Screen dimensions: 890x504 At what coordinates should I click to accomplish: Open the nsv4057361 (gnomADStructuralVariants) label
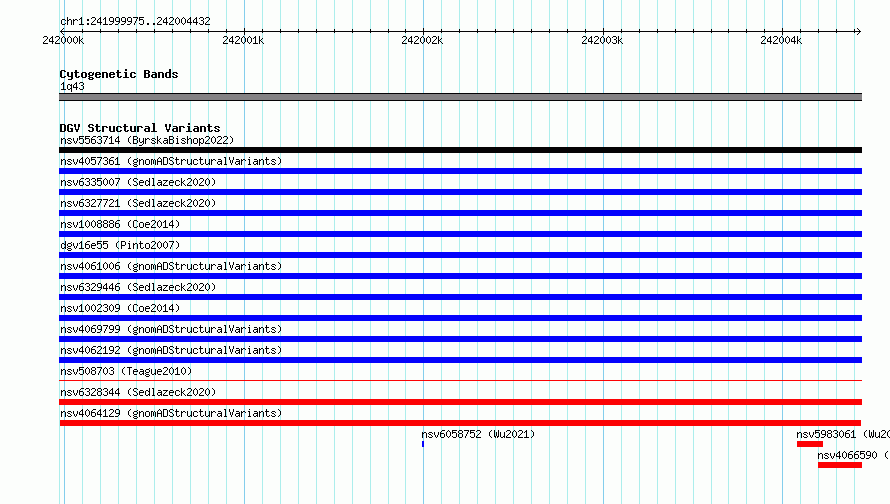pyautogui.click(x=171, y=161)
